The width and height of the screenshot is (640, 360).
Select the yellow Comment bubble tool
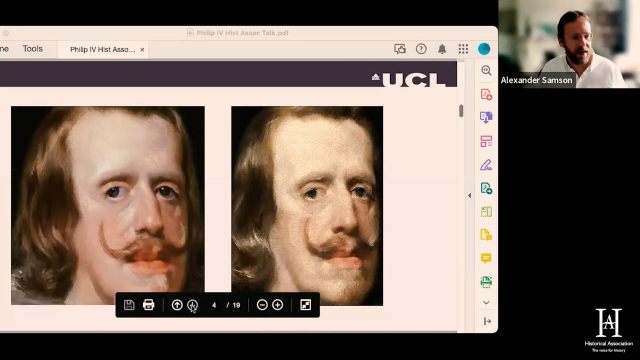click(x=486, y=258)
